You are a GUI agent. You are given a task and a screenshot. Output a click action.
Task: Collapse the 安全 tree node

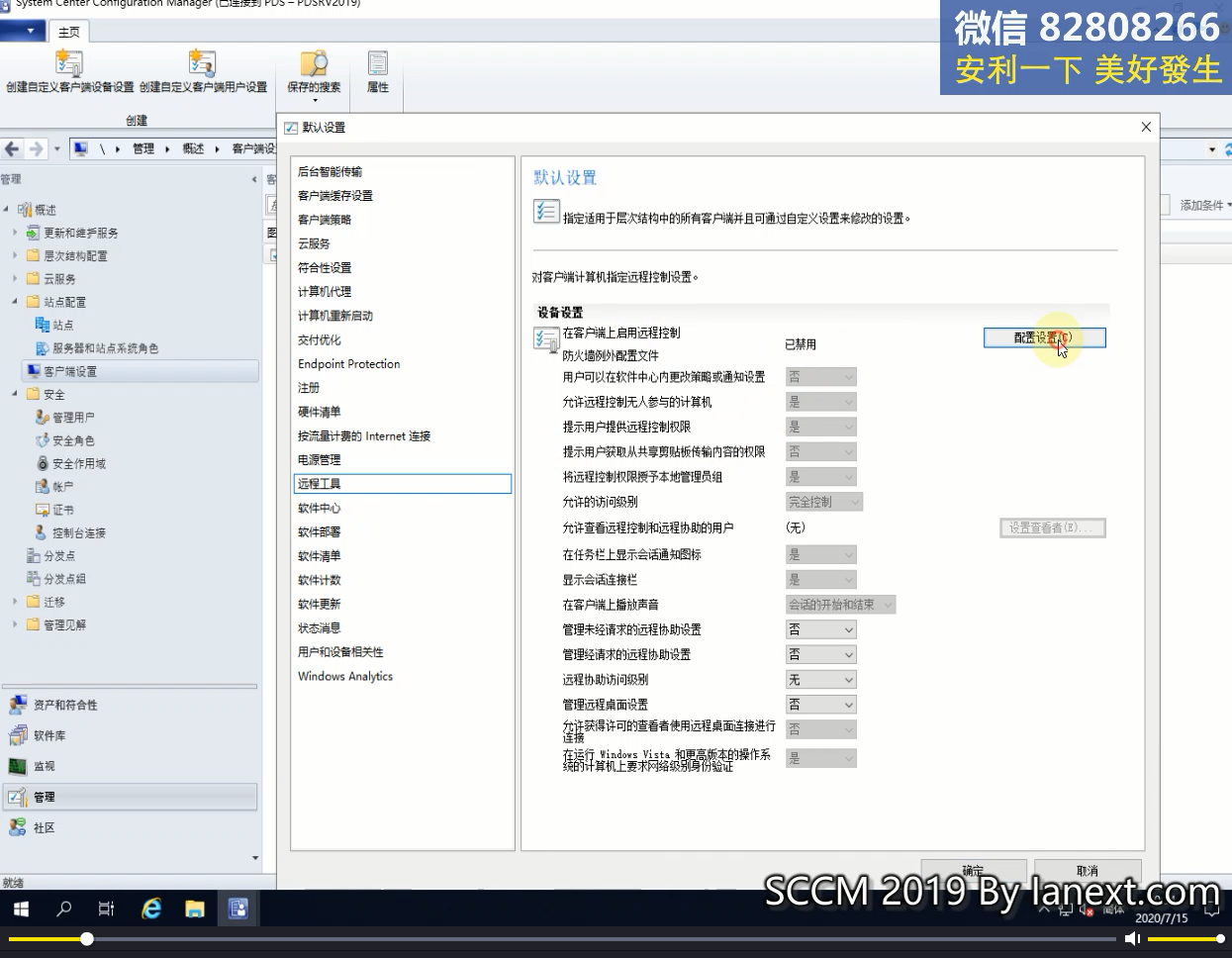[x=15, y=394]
